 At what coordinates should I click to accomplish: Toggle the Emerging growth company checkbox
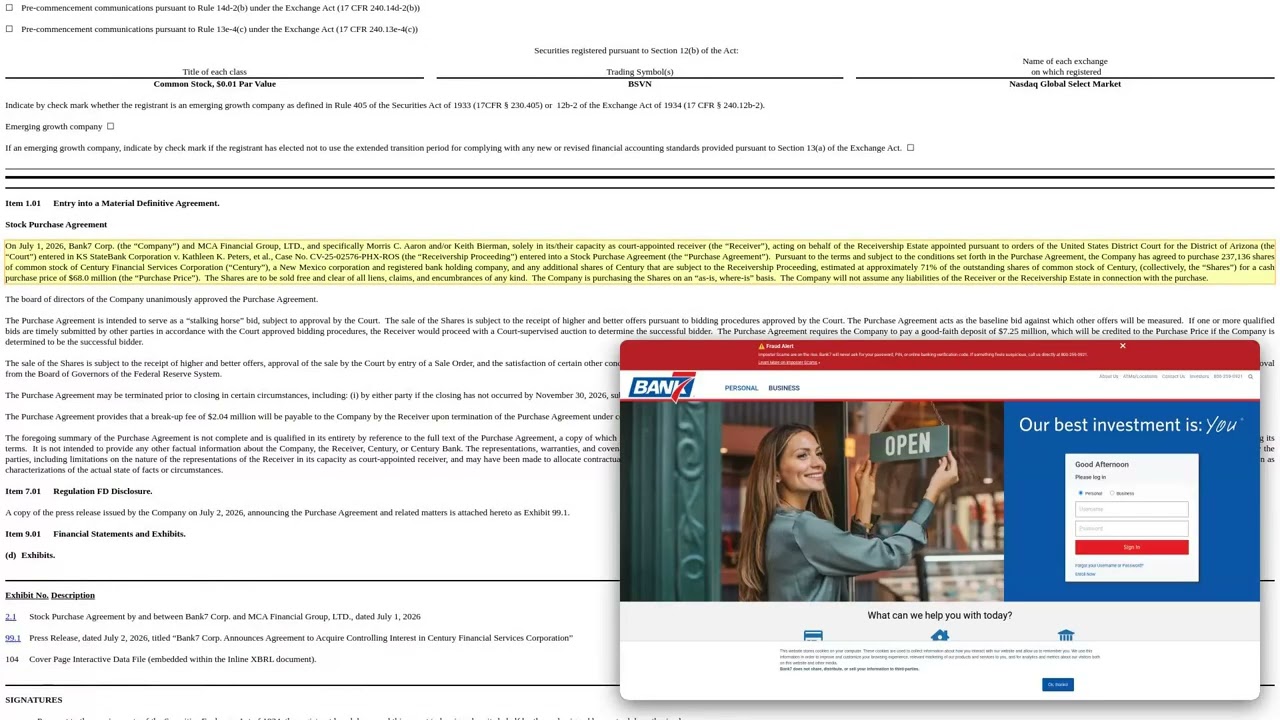pos(110,126)
